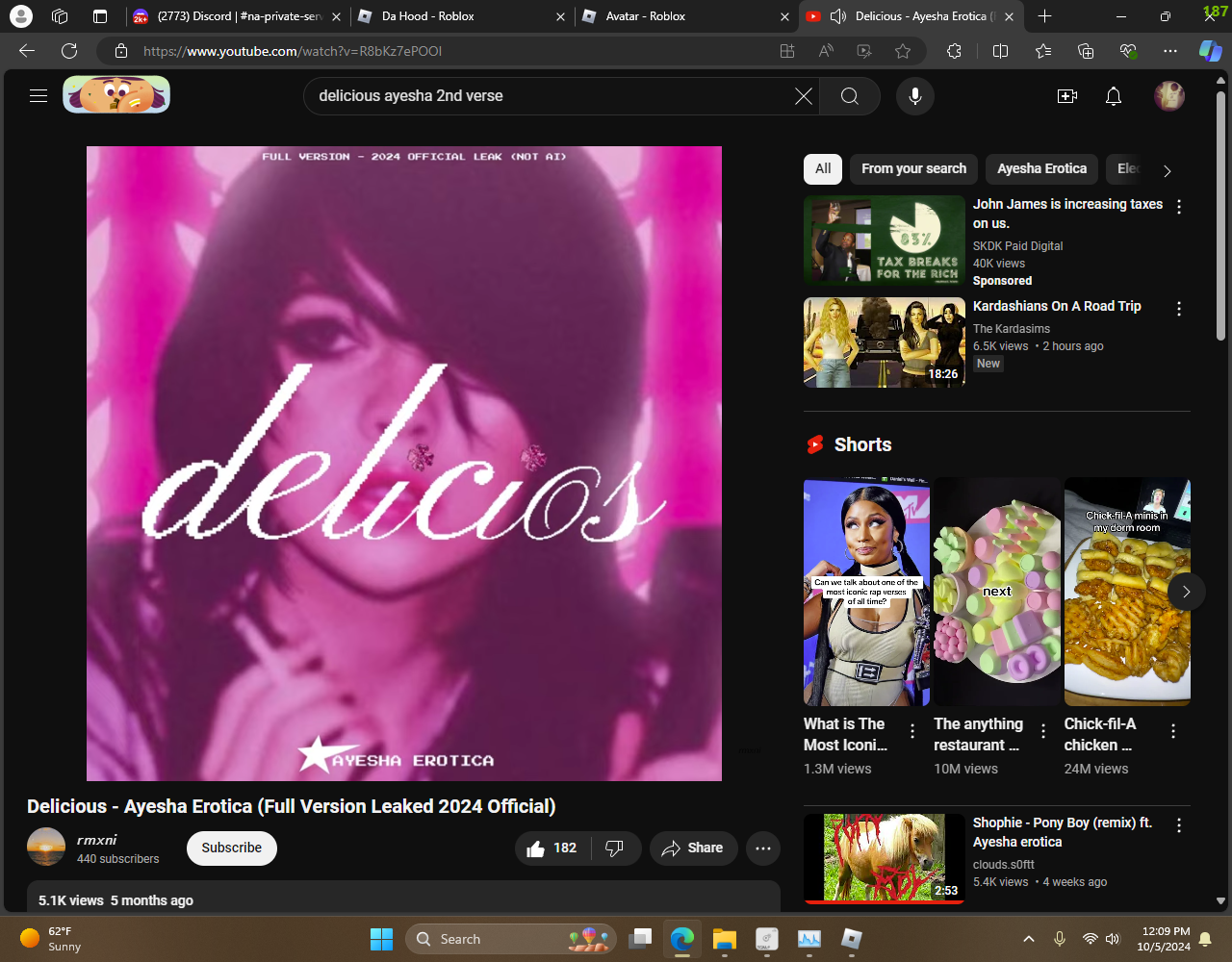Viewport: 1232px width, 962px height.
Task: Open Copilot sidebar icon
Action: [x=1210, y=51]
